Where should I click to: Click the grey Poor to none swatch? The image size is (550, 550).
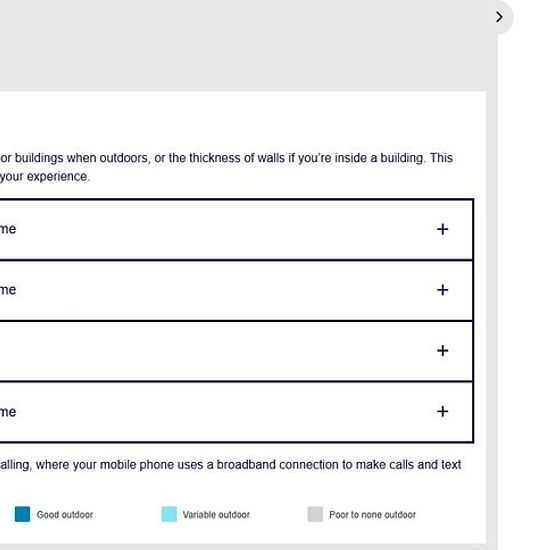(315, 514)
